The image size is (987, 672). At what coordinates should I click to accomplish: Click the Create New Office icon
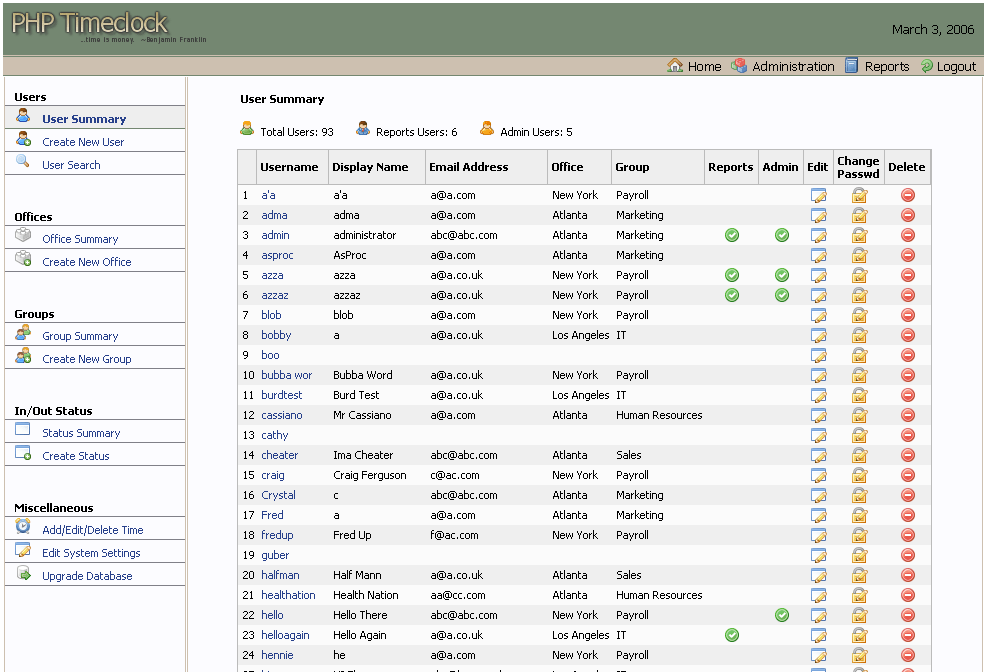[x=22, y=261]
